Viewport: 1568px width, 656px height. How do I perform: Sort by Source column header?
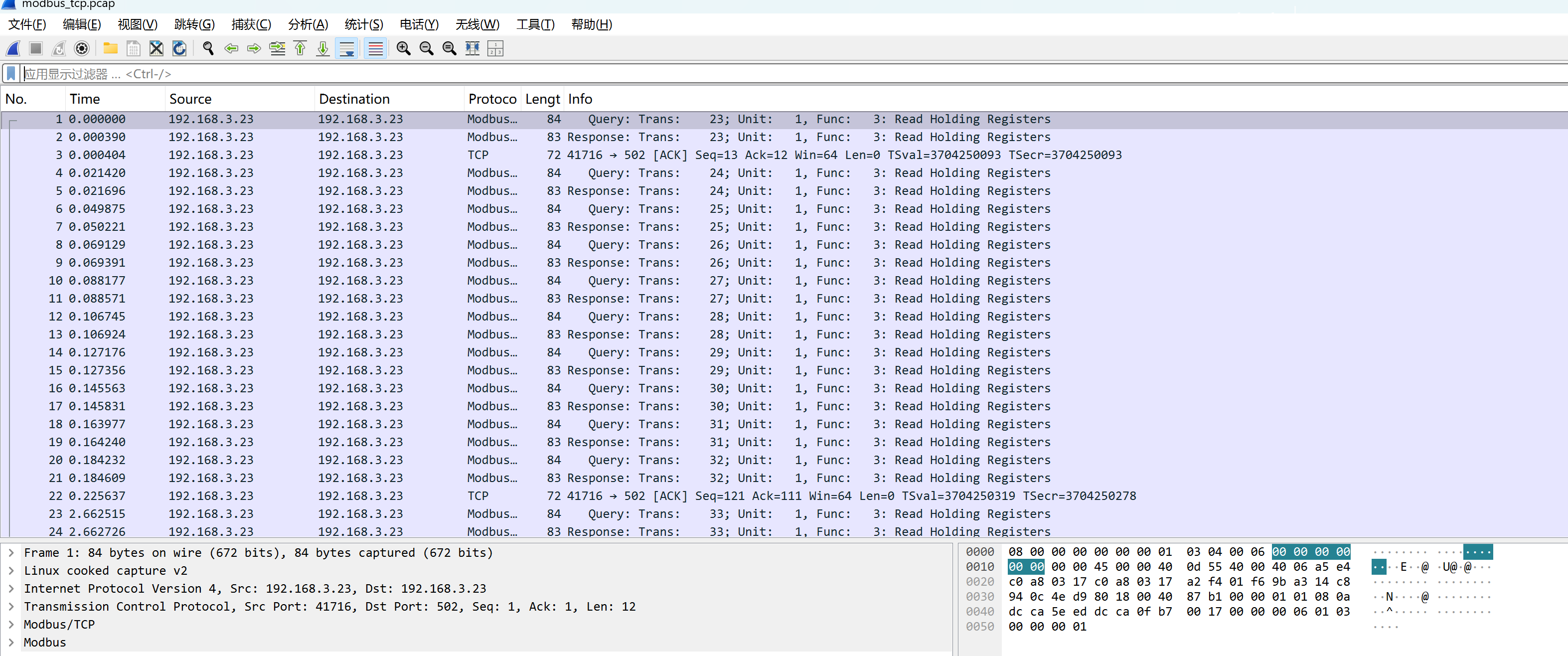pyautogui.click(x=240, y=99)
